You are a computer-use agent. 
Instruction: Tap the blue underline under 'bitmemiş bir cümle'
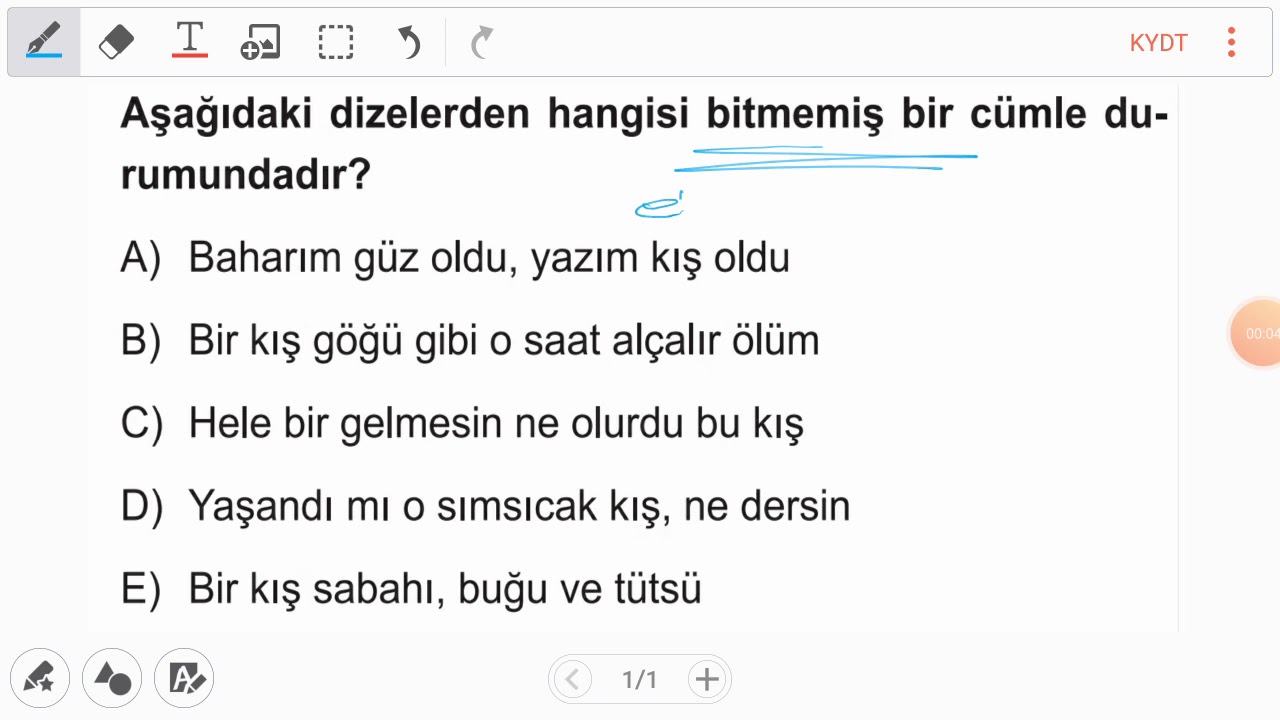coord(825,158)
